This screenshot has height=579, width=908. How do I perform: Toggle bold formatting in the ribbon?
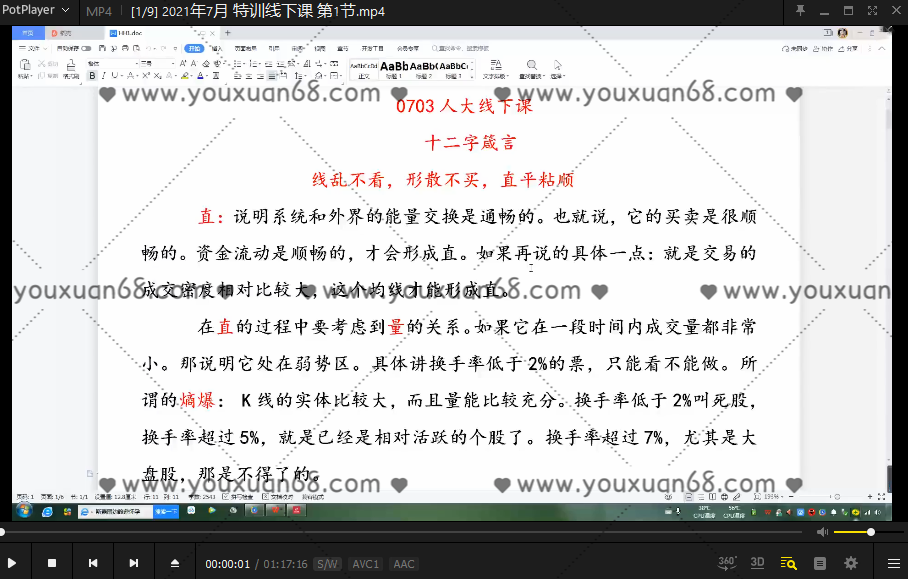click(x=92, y=75)
